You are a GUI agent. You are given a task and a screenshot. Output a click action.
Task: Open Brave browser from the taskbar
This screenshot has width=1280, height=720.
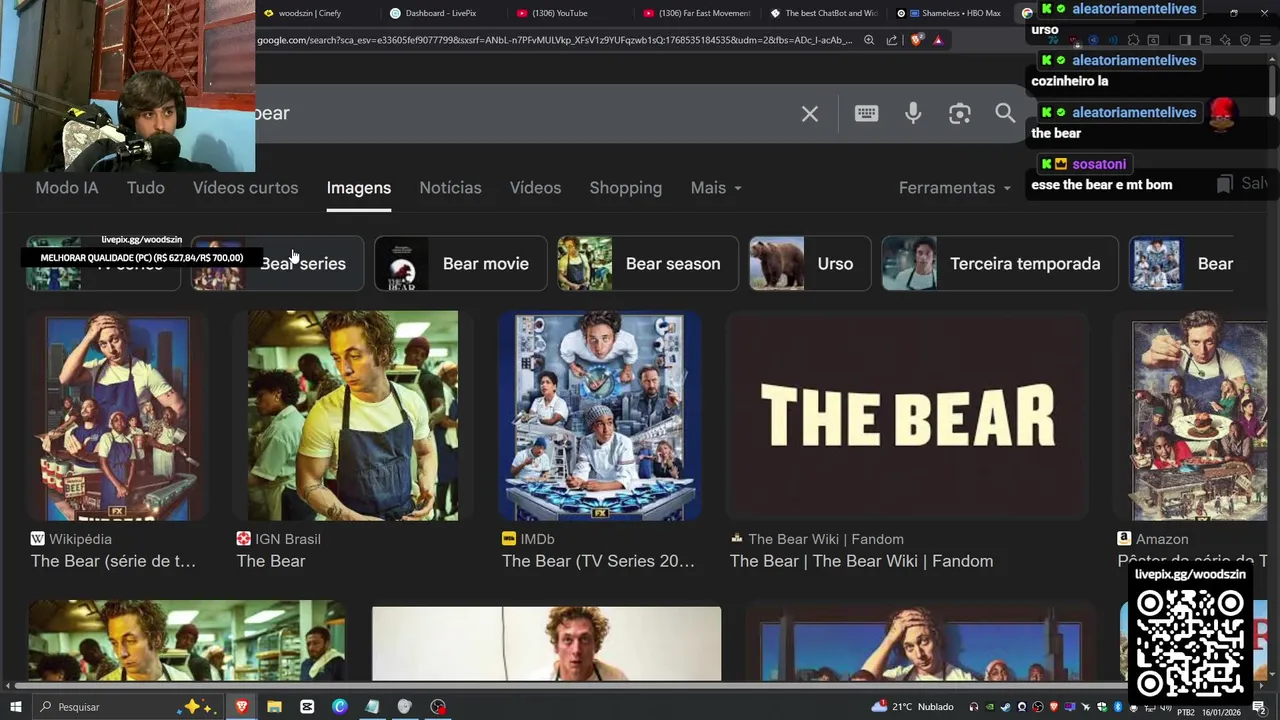[x=241, y=707]
